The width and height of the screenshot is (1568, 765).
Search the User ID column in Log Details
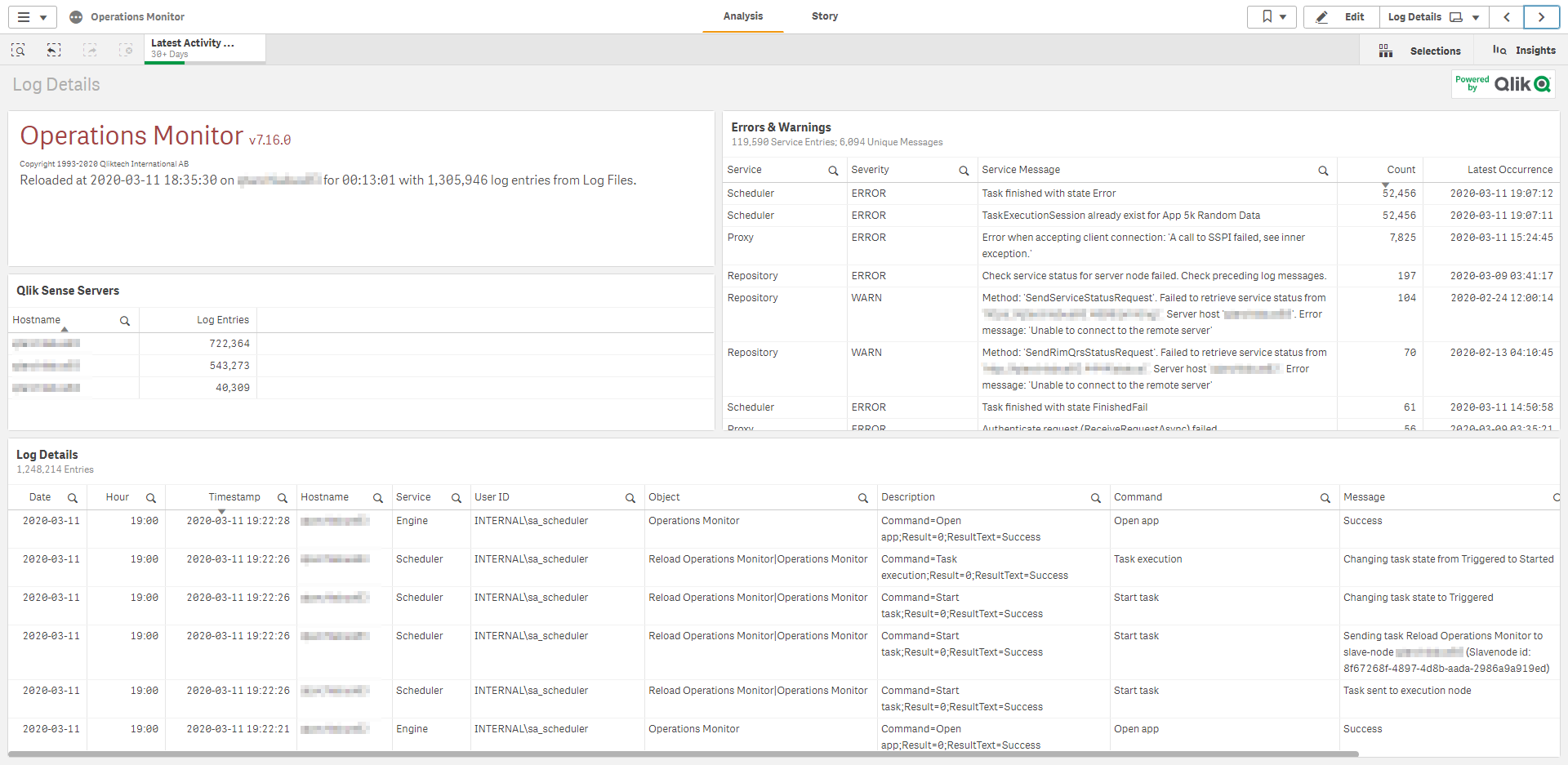(x=630, y=498)
